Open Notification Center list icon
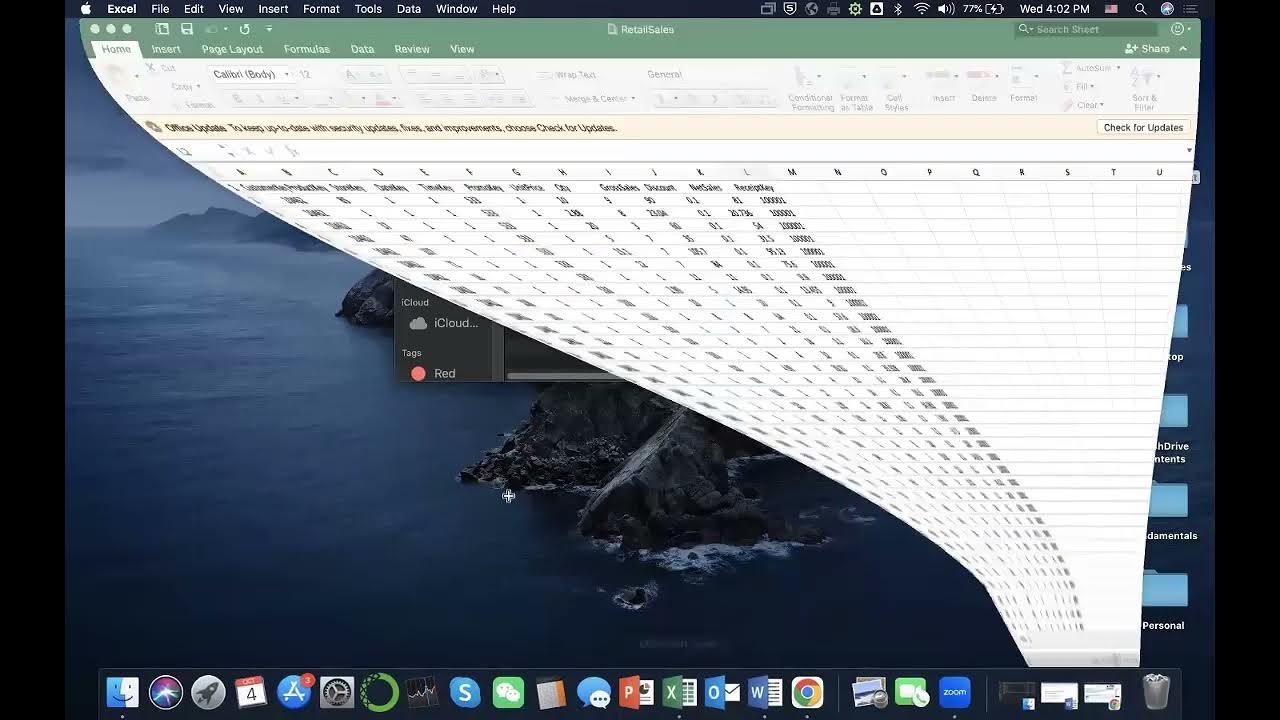Image resolution: width=1280 pixels, height=720 pixels. (1192, 9)
